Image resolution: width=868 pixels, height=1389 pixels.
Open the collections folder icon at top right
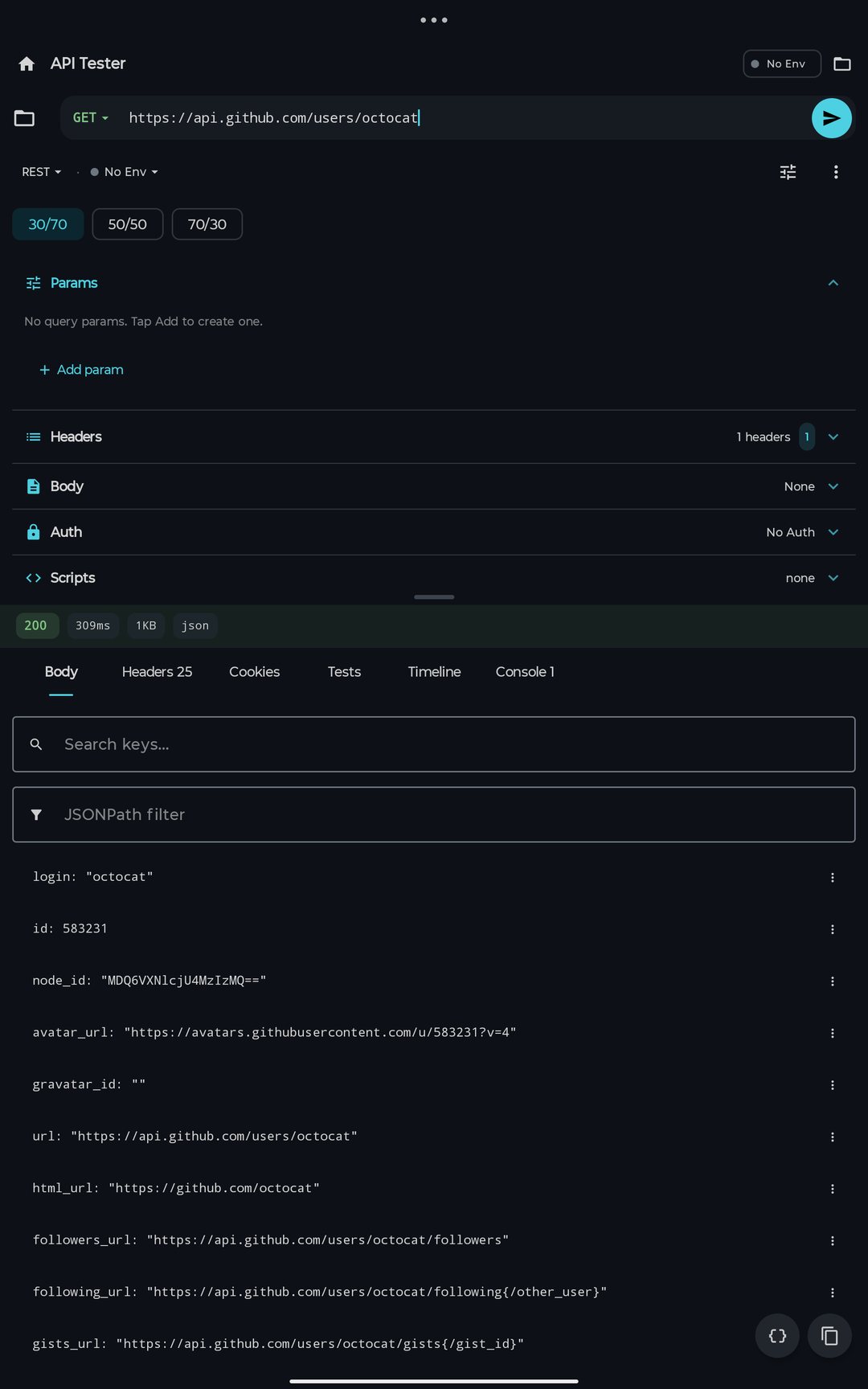pos(841,64)
